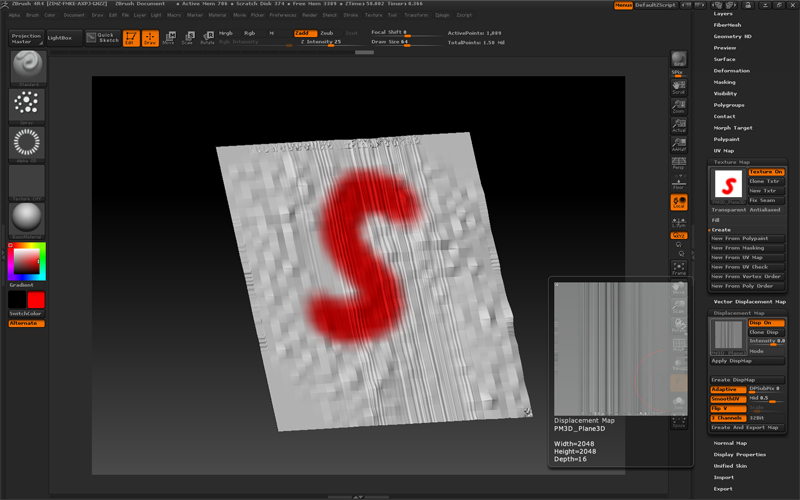Viewport: 800px width, 500px height.
Task: Open Quick Sketch
Action: tap(103, 38)
